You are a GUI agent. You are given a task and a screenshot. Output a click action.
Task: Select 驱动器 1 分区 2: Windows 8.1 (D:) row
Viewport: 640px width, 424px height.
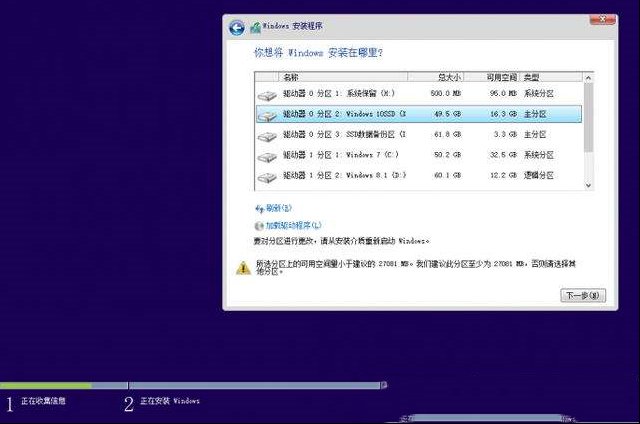click(419, 175)
